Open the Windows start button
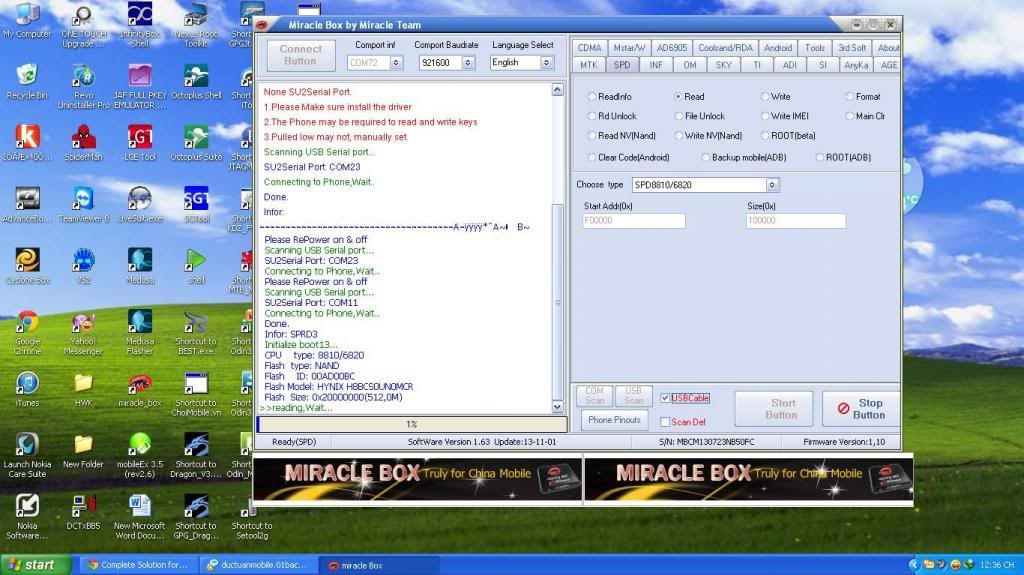 (35, 565)
